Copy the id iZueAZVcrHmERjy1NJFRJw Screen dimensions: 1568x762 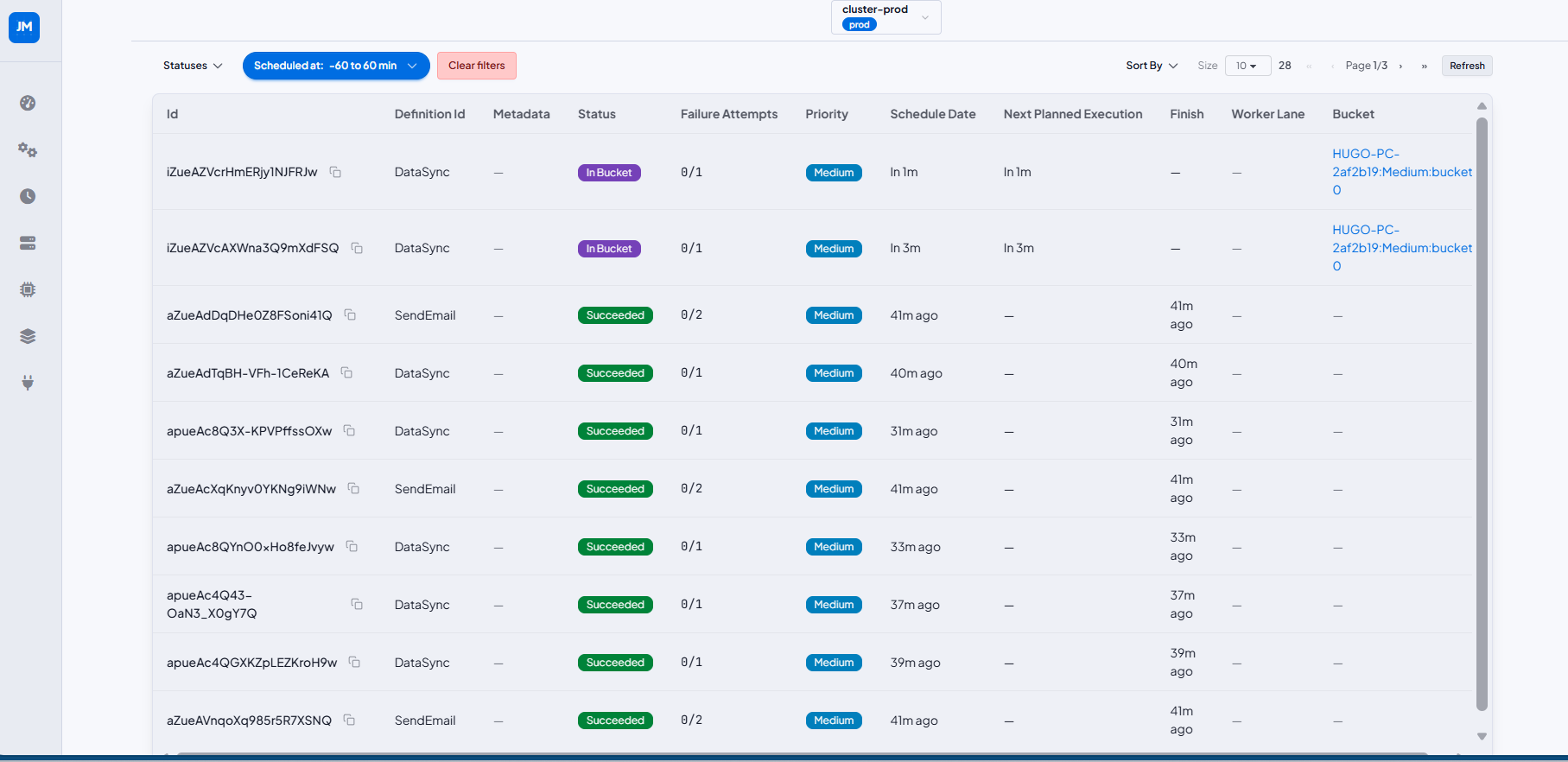tap(335, 172)
